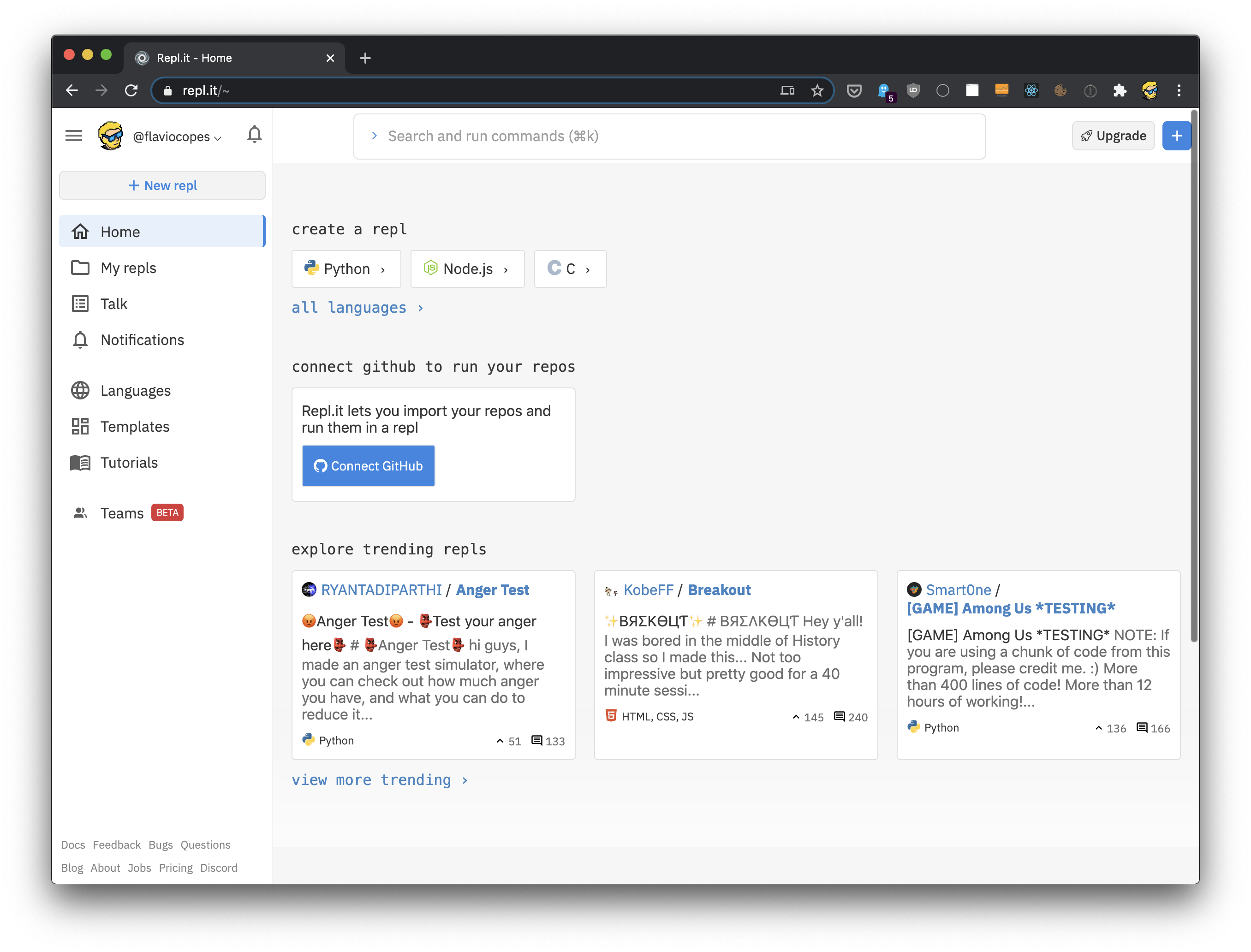Click the page vertical scrollbar
1251x952 pixels.
click(x=1194, y=376)
